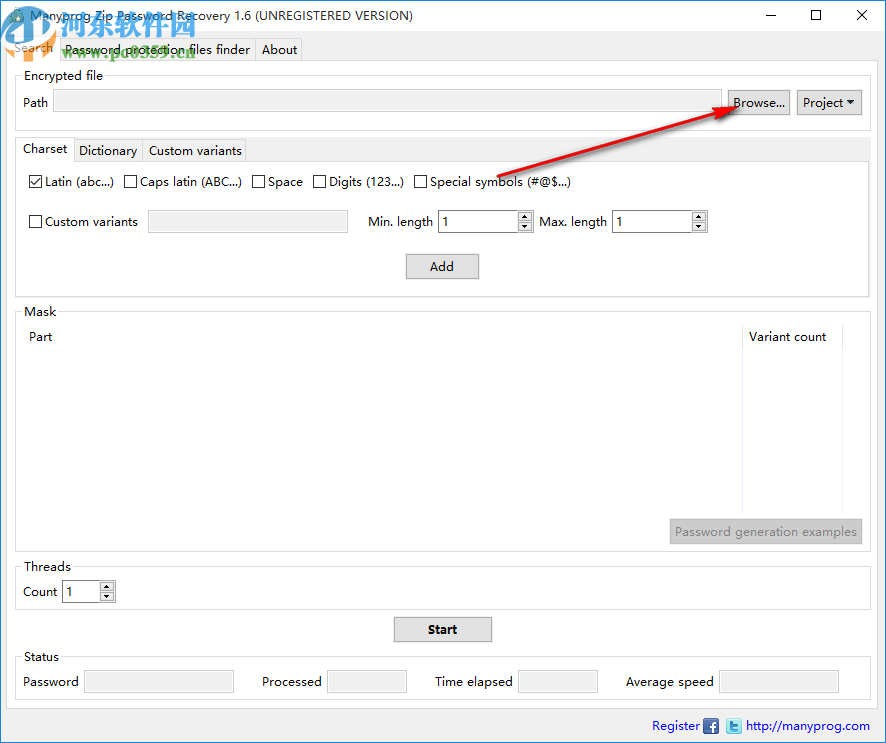
Task: Click the Start button to begin recovery
Action: click(442, 629)
